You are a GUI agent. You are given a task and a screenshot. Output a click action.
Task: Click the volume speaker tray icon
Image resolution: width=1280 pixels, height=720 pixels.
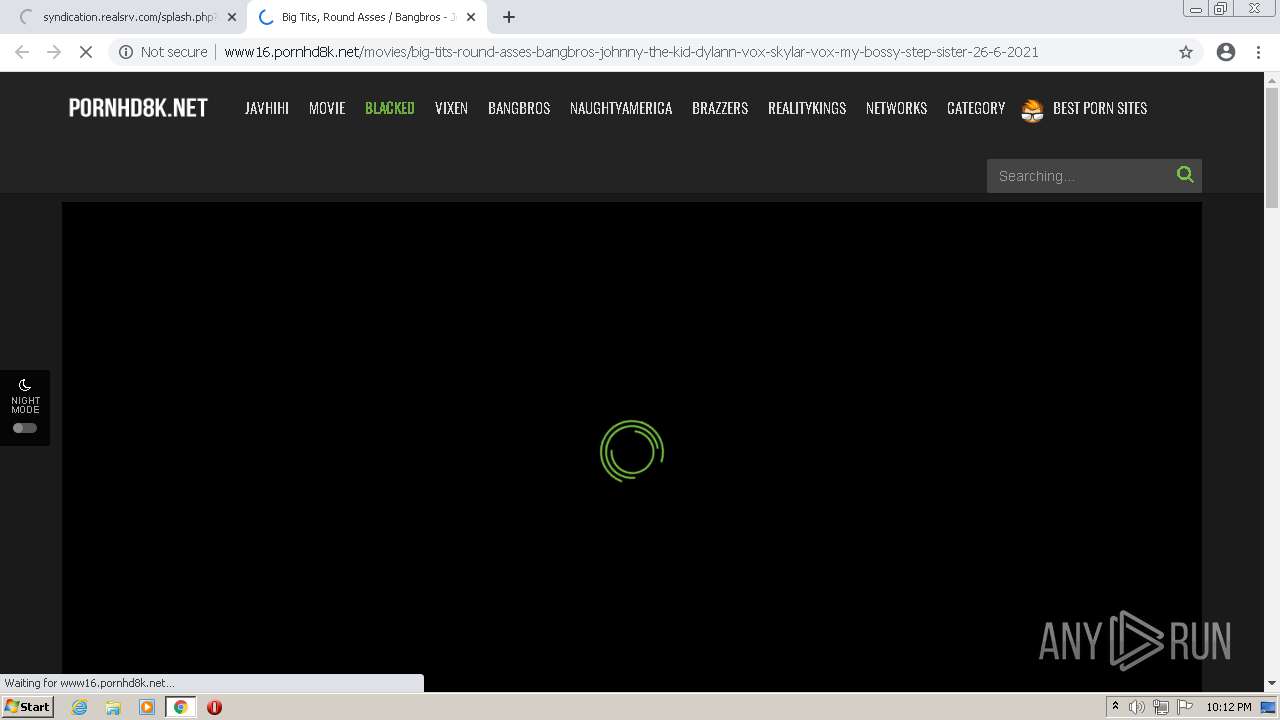pyautogui.click(x=1136, y=707)
